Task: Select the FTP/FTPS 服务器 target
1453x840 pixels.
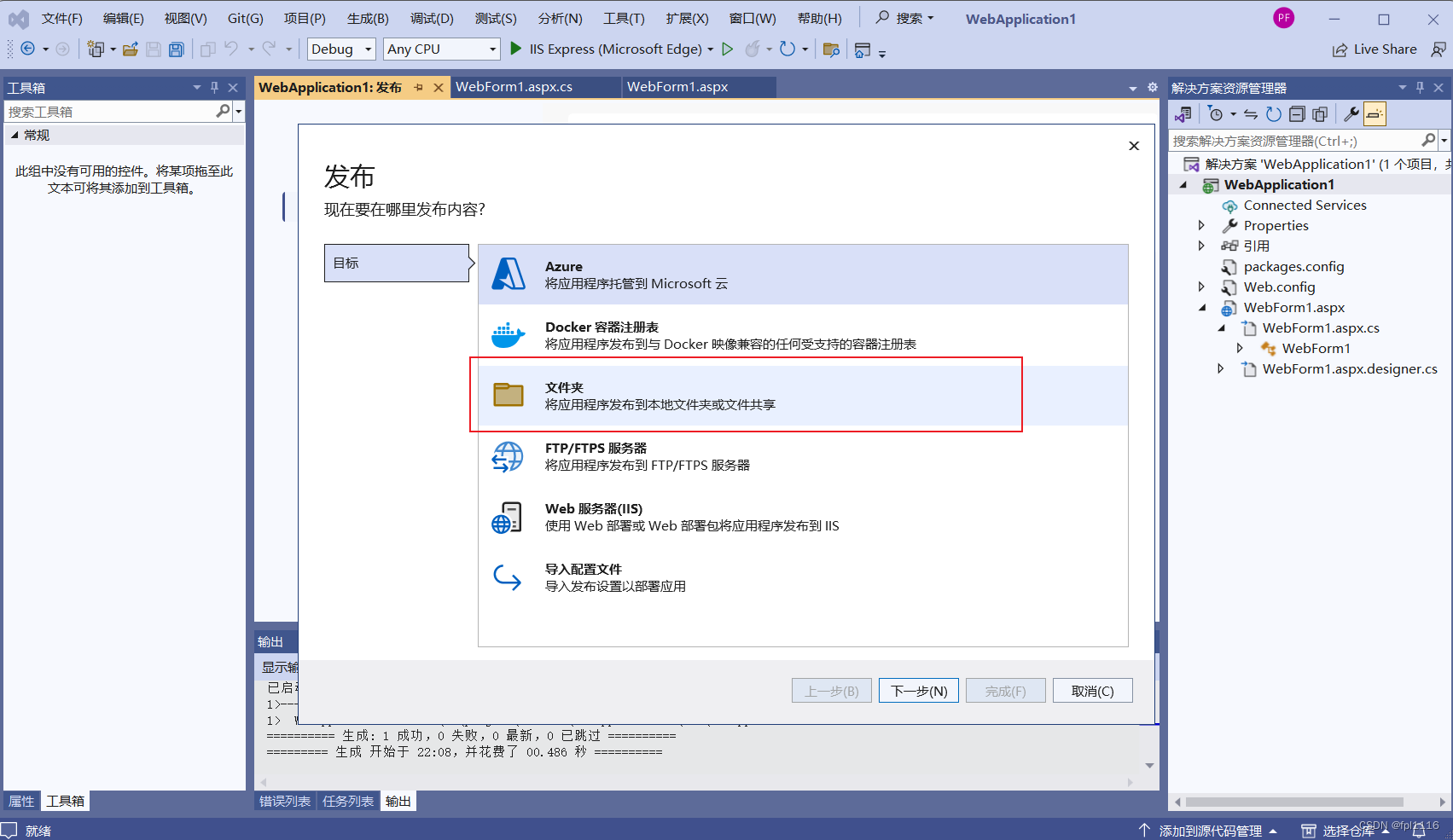Action: tap(803, 456)
